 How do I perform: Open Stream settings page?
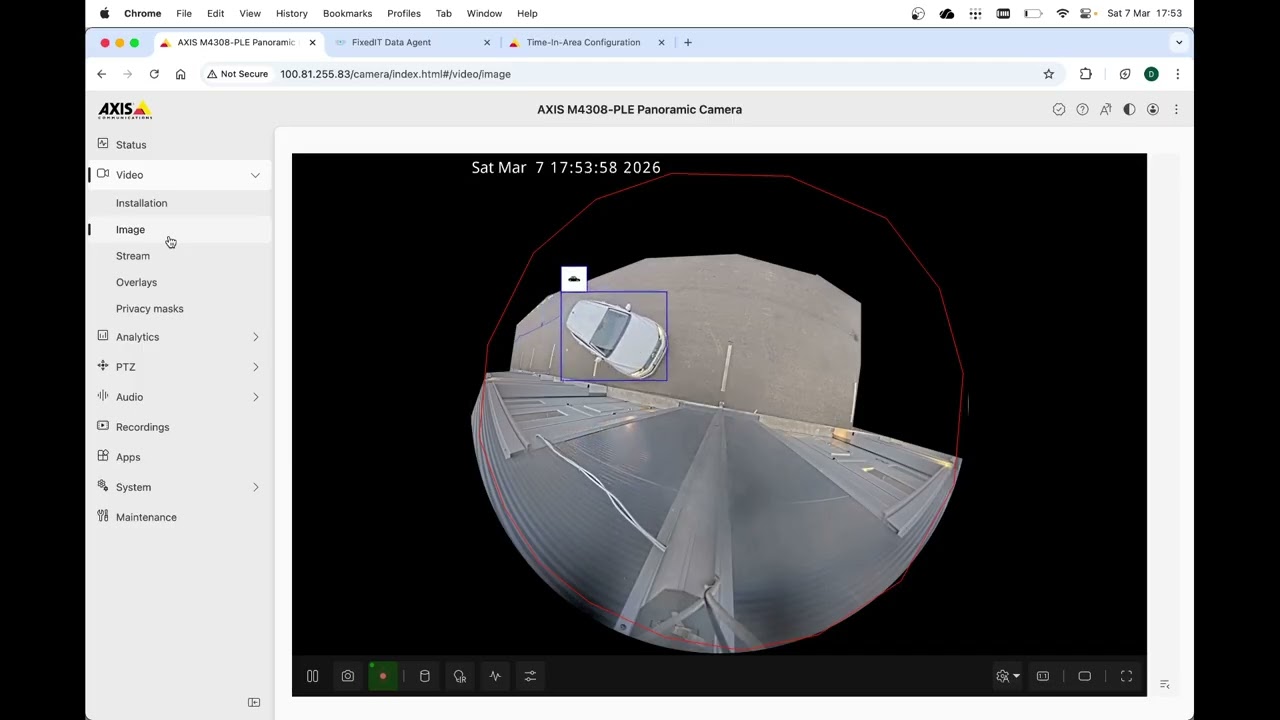133,256
